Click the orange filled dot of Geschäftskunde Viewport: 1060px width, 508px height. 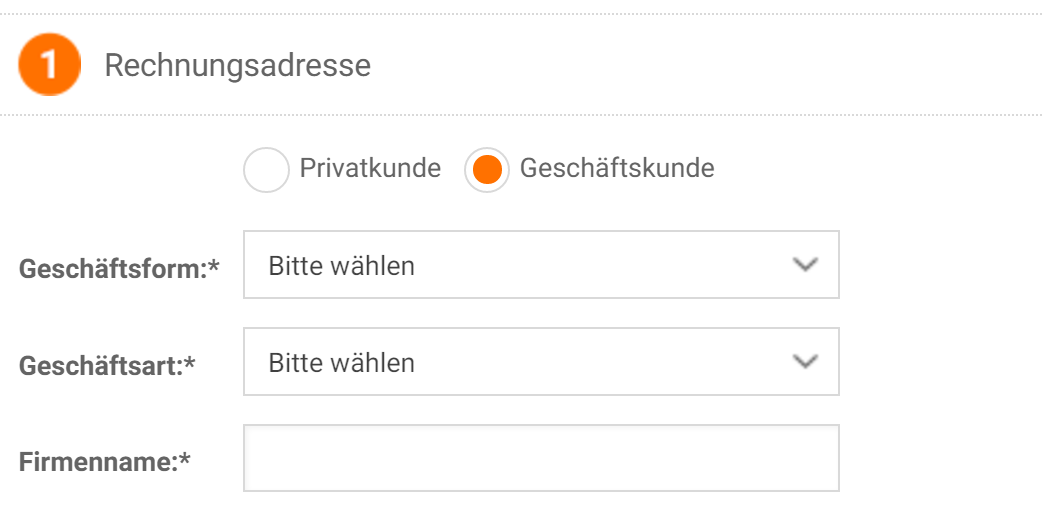tap(487, 170)
